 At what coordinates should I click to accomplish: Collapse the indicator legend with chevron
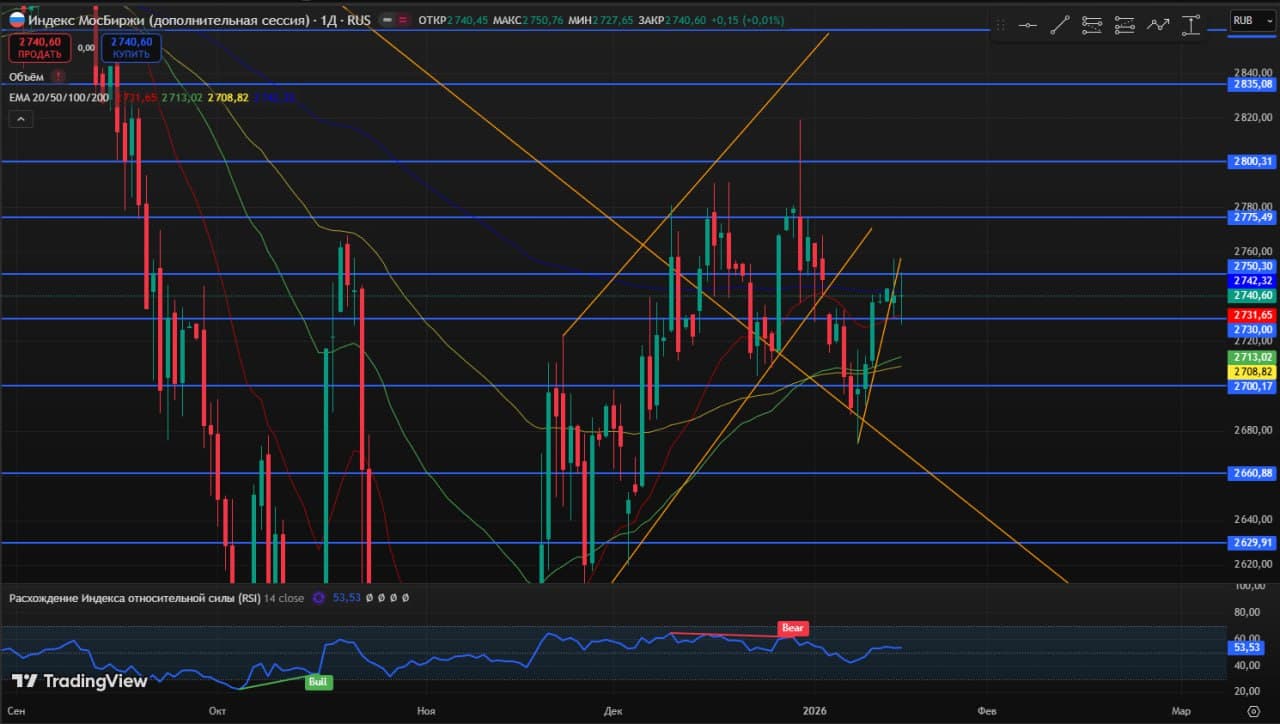click(x=21, y=119)
